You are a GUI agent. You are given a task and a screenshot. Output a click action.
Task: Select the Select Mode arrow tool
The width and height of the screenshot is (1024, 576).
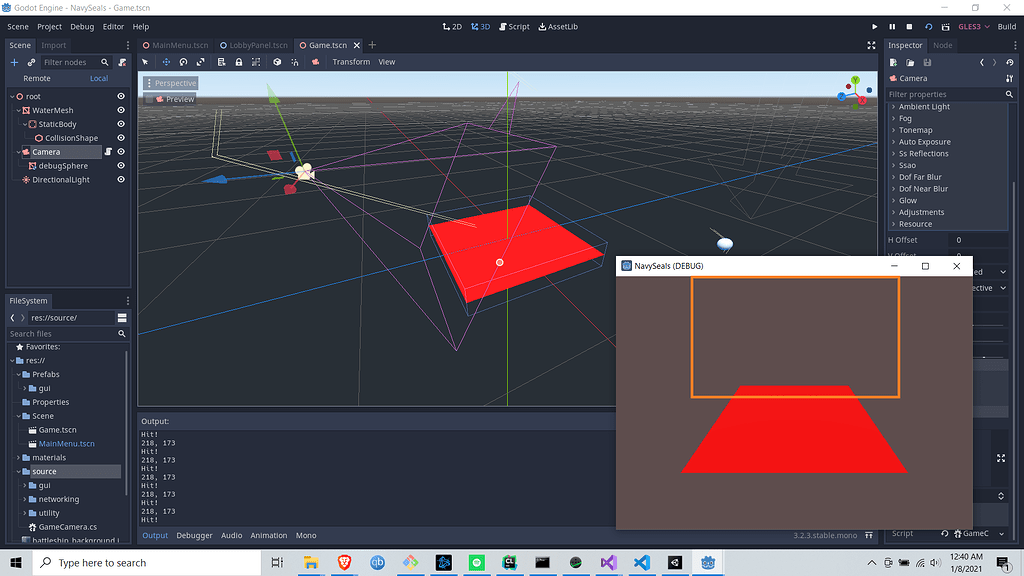(x=145, y=62)
